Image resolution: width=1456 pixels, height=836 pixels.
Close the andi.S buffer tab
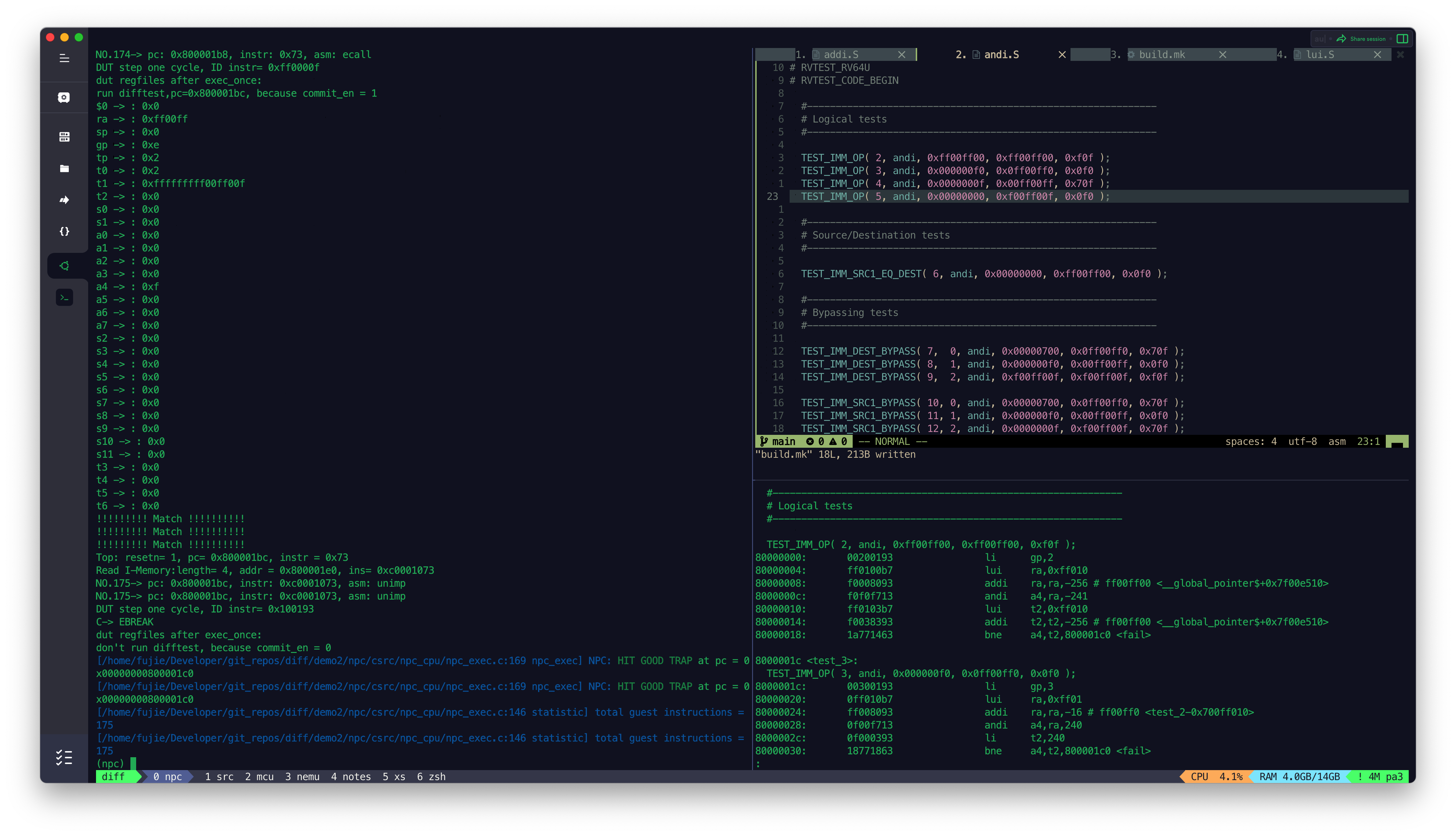point(1062,54)
